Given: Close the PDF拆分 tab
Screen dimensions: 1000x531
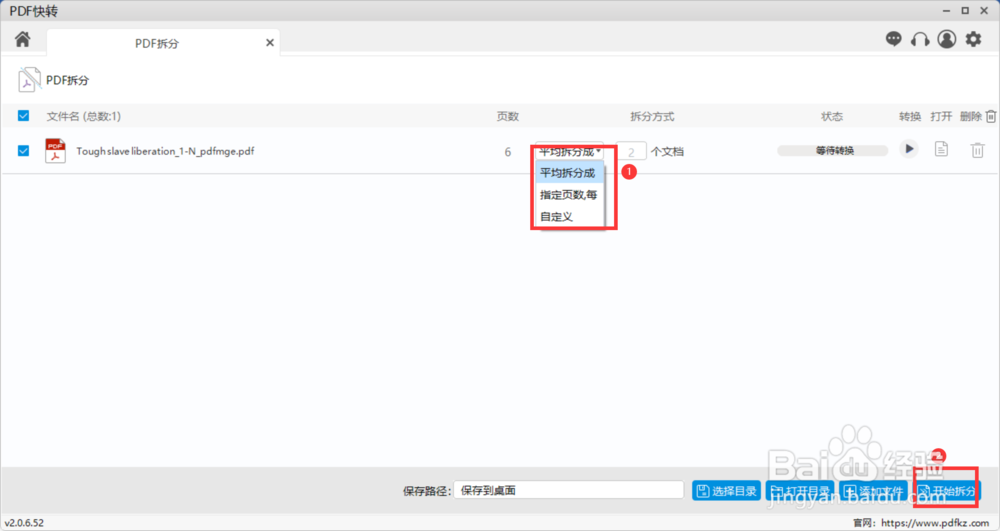Looking at the screenshot, I should (x=270, y=43).
